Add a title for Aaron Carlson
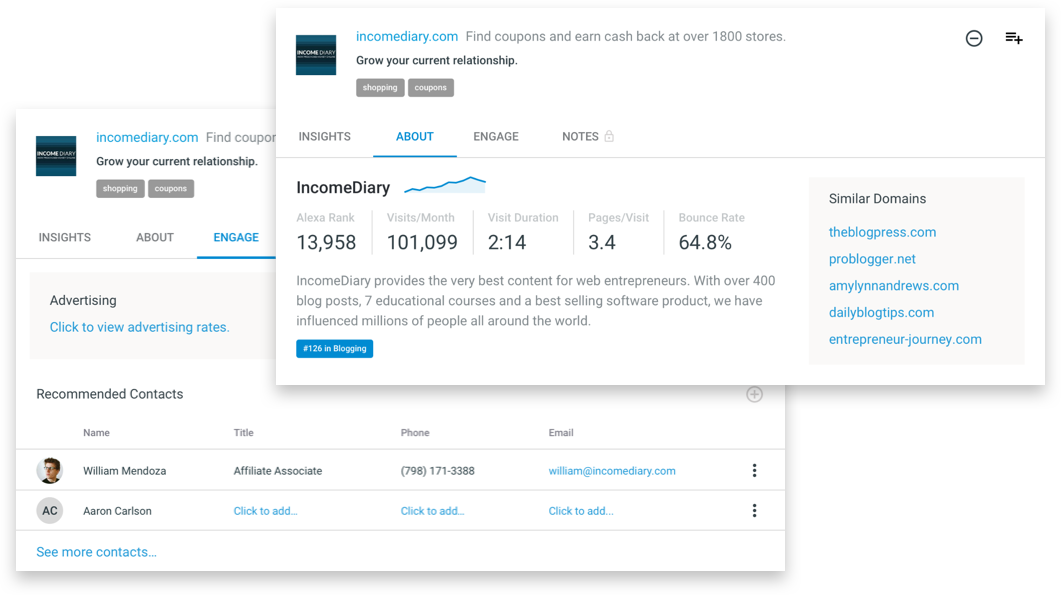 [x=265, y=511]
